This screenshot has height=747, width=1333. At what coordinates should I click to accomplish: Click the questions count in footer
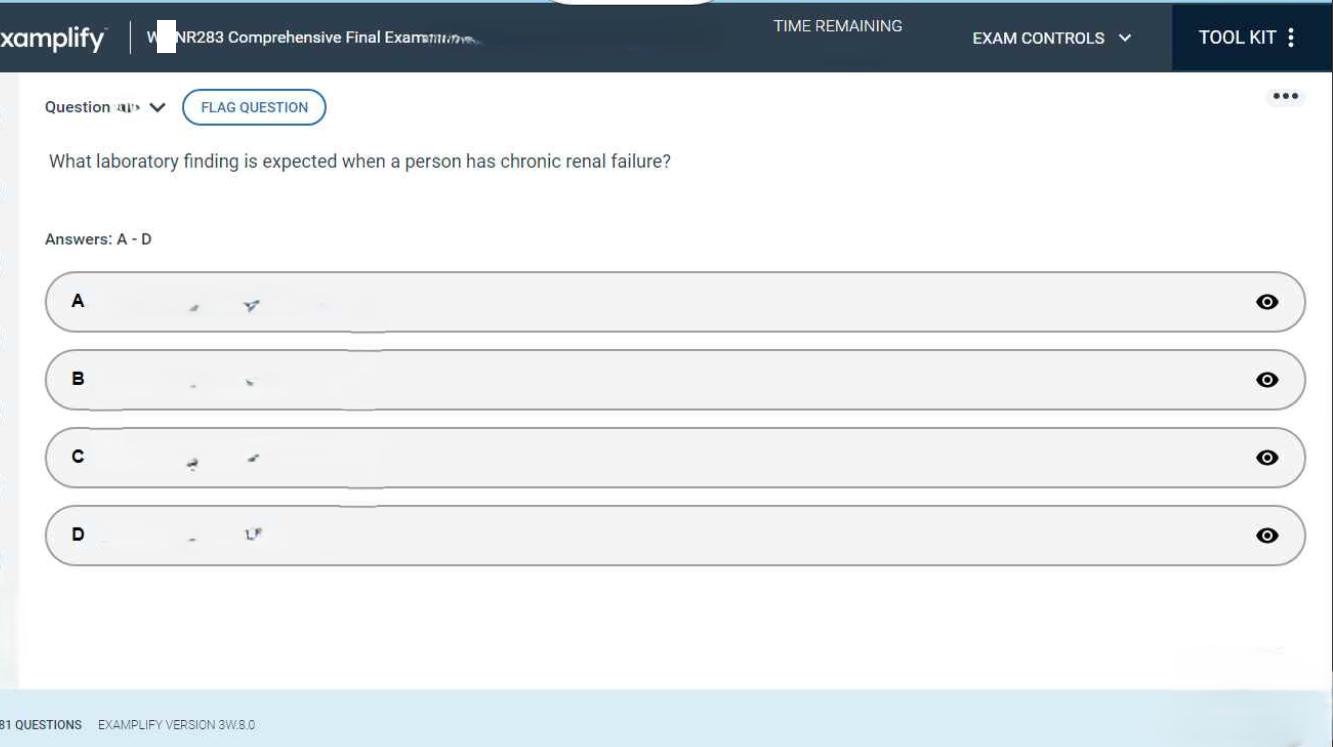click(x=41, y=725)
